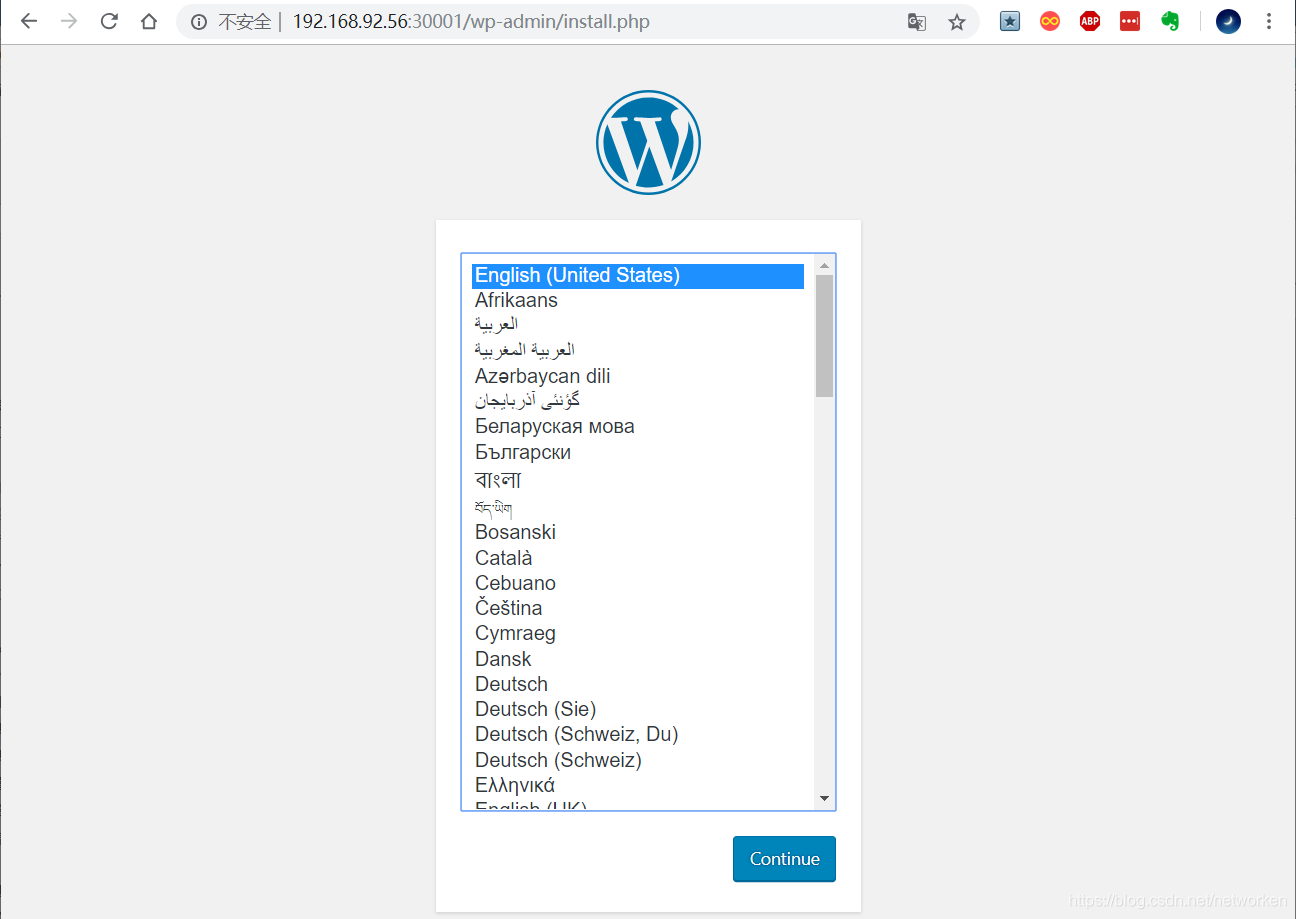Reload the page with refresh icon
Image resolution: width=1296 pixels, height=919 pixels.
(109, 21)
